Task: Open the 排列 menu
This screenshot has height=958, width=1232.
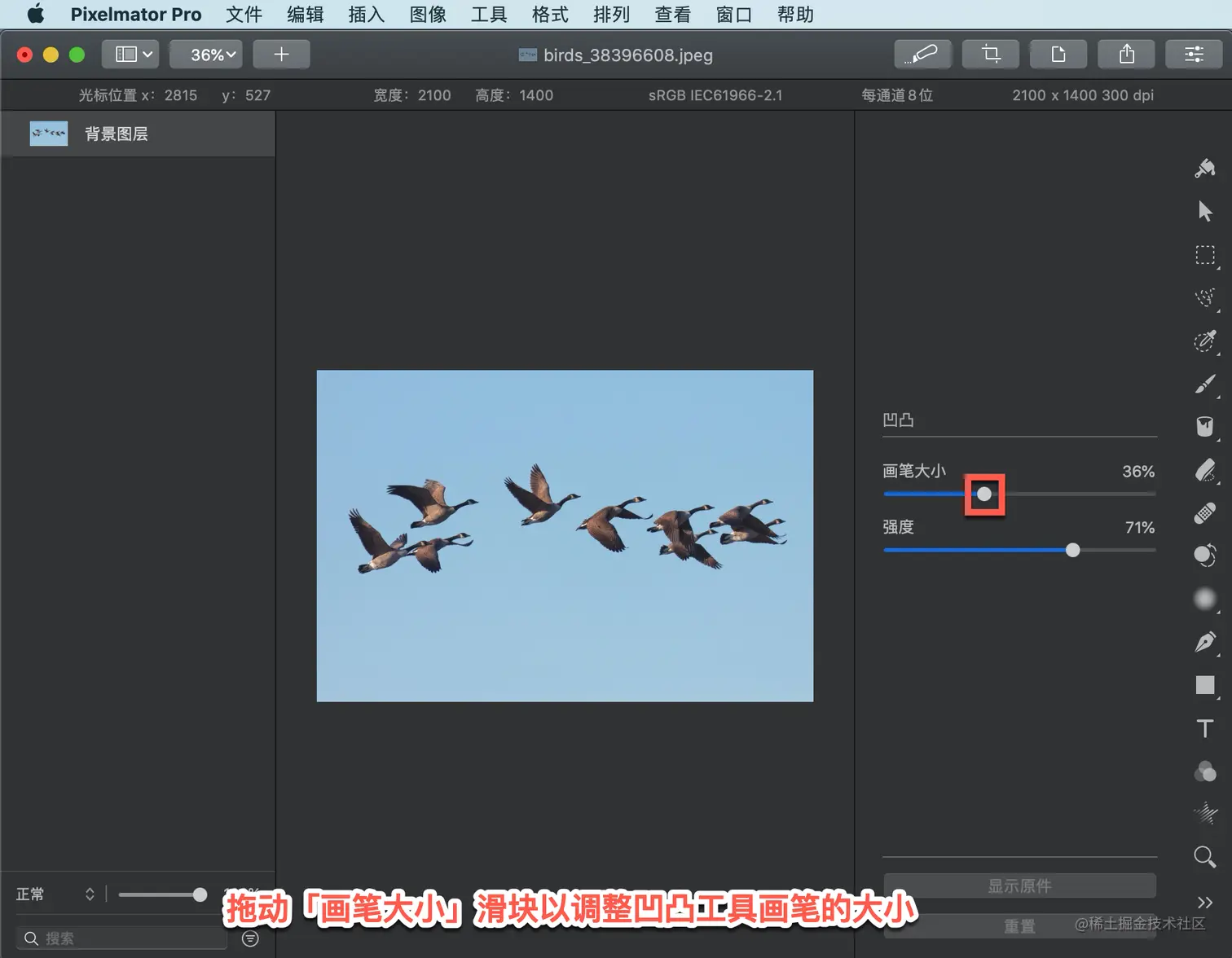Action: click(x=611, y=15)
